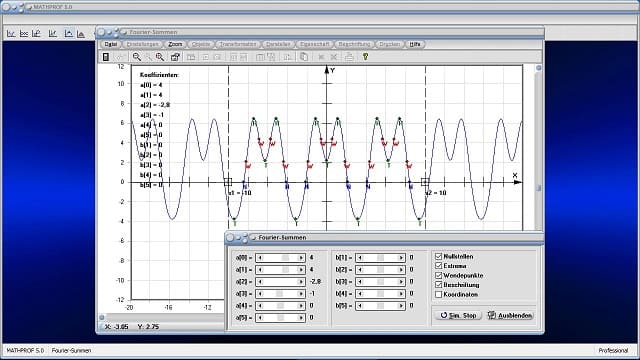
Task: Decrease a[5] with its left arrow
Action: tap(260, 318)
